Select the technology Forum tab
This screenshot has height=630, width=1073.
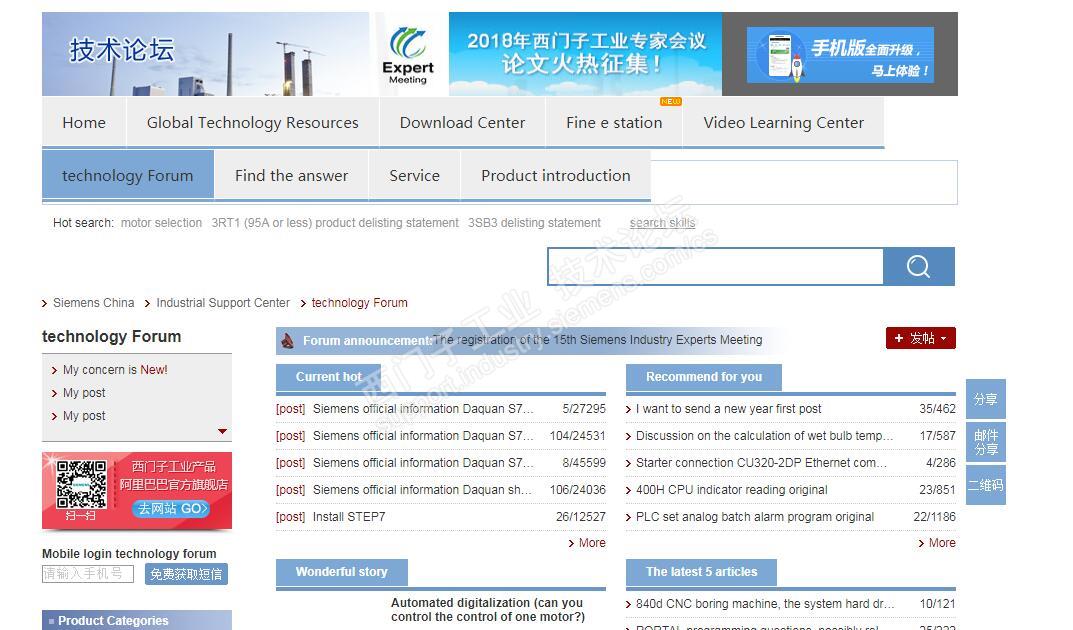[x=128, y=176]
